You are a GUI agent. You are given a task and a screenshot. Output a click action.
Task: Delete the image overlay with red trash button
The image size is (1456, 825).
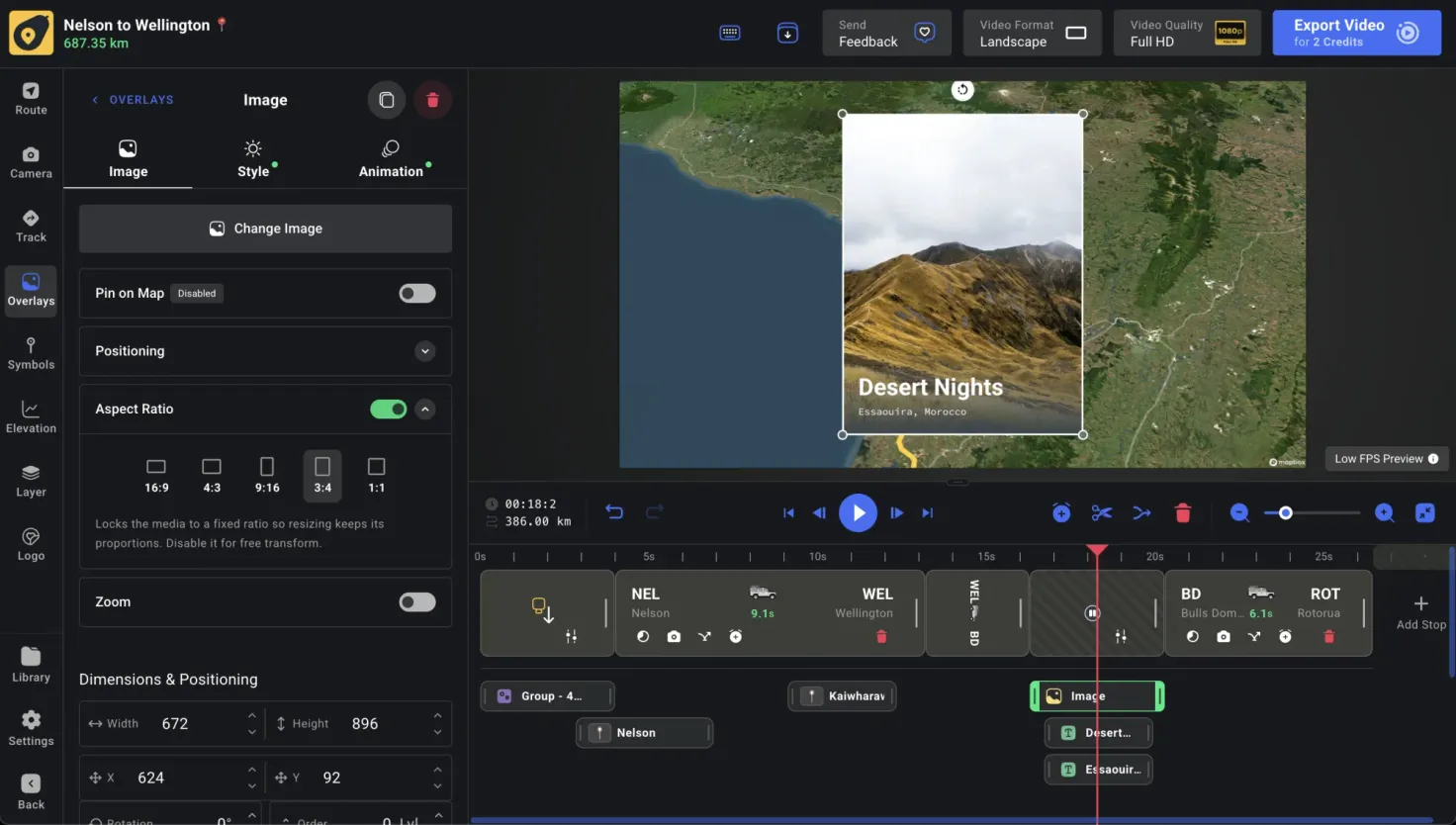click(432, 100)
